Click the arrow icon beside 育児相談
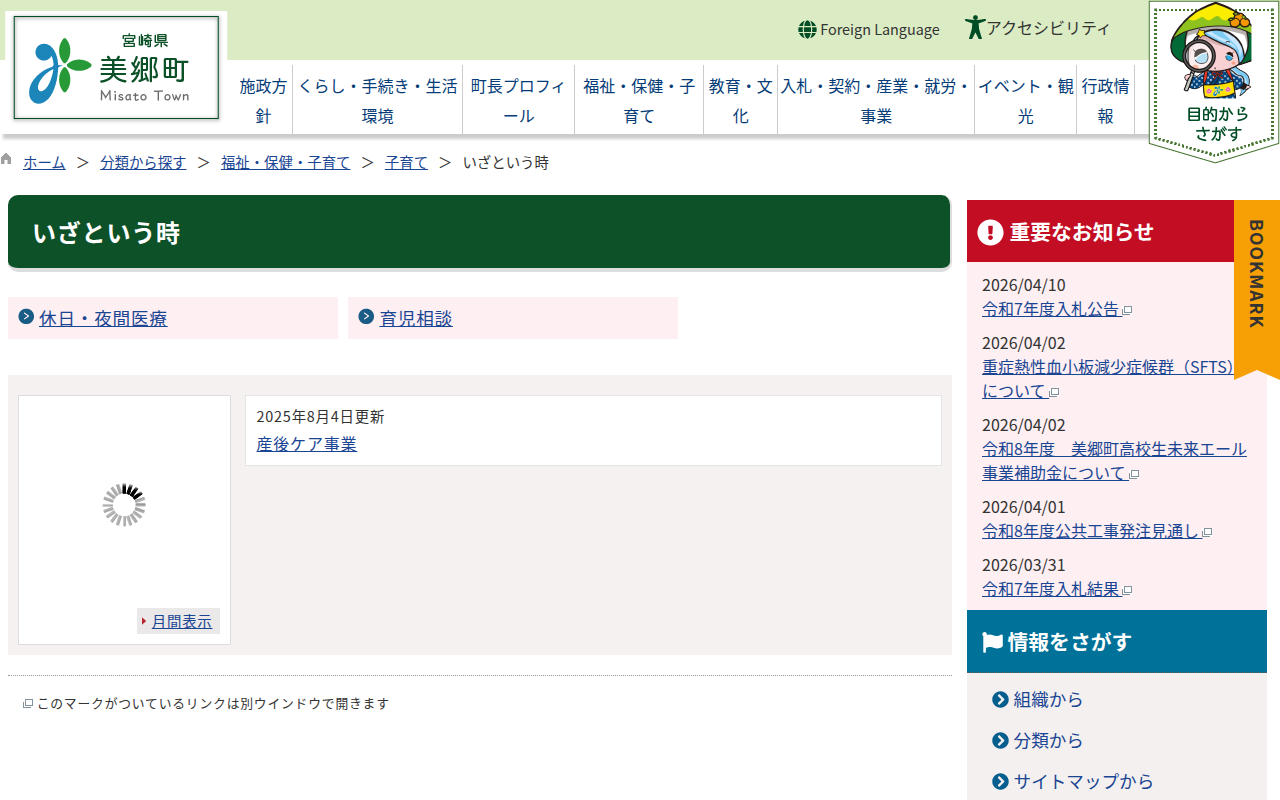 (x=366, y=317)
